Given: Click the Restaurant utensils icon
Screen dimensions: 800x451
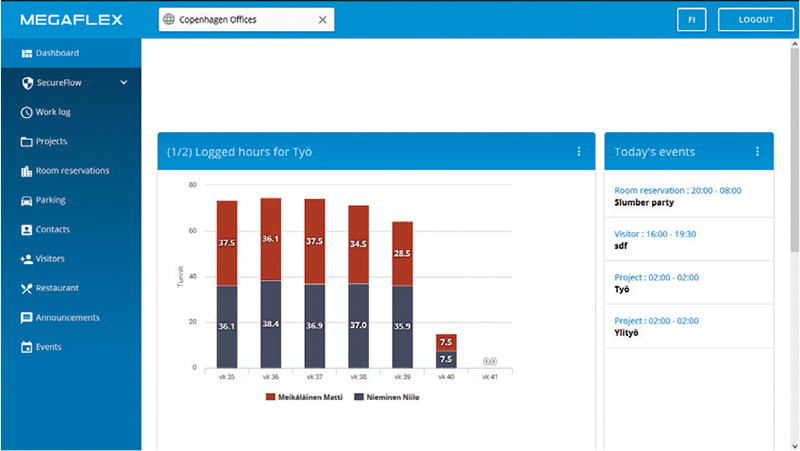Looking at the screenshot, I should point(27,288).
